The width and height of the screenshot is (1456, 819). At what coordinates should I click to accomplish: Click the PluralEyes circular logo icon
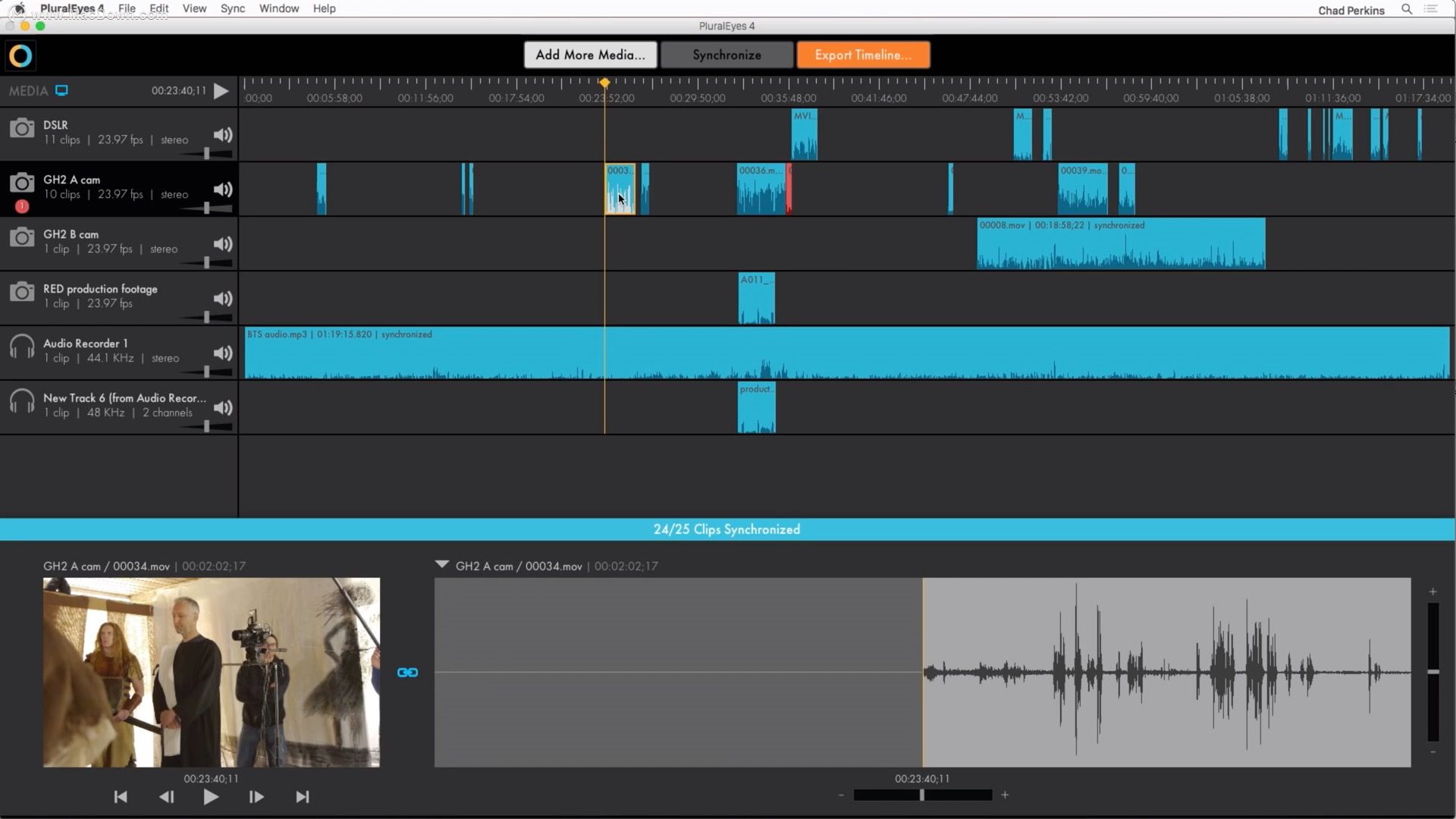click(x=20, y=55)
